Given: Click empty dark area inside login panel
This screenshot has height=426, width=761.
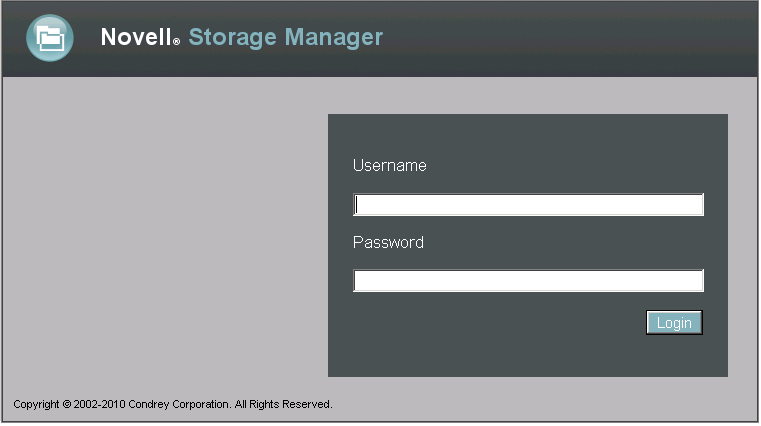Looking at the screenshot, I should point(480,345).
